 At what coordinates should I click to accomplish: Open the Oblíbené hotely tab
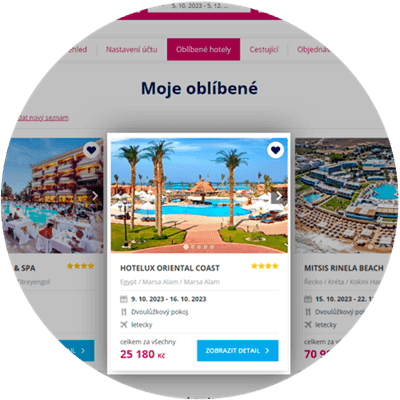tap(203, 49)
